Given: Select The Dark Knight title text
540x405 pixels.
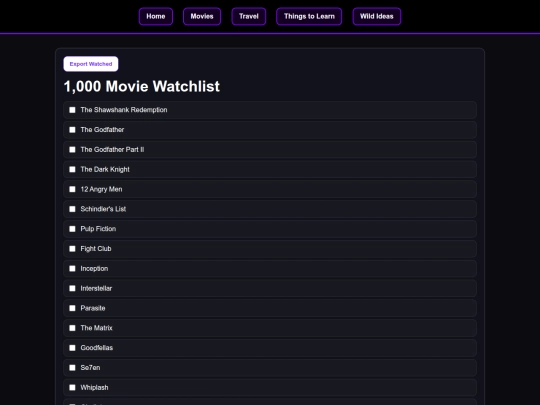Looking at the screenshot, I should [105, 169].
